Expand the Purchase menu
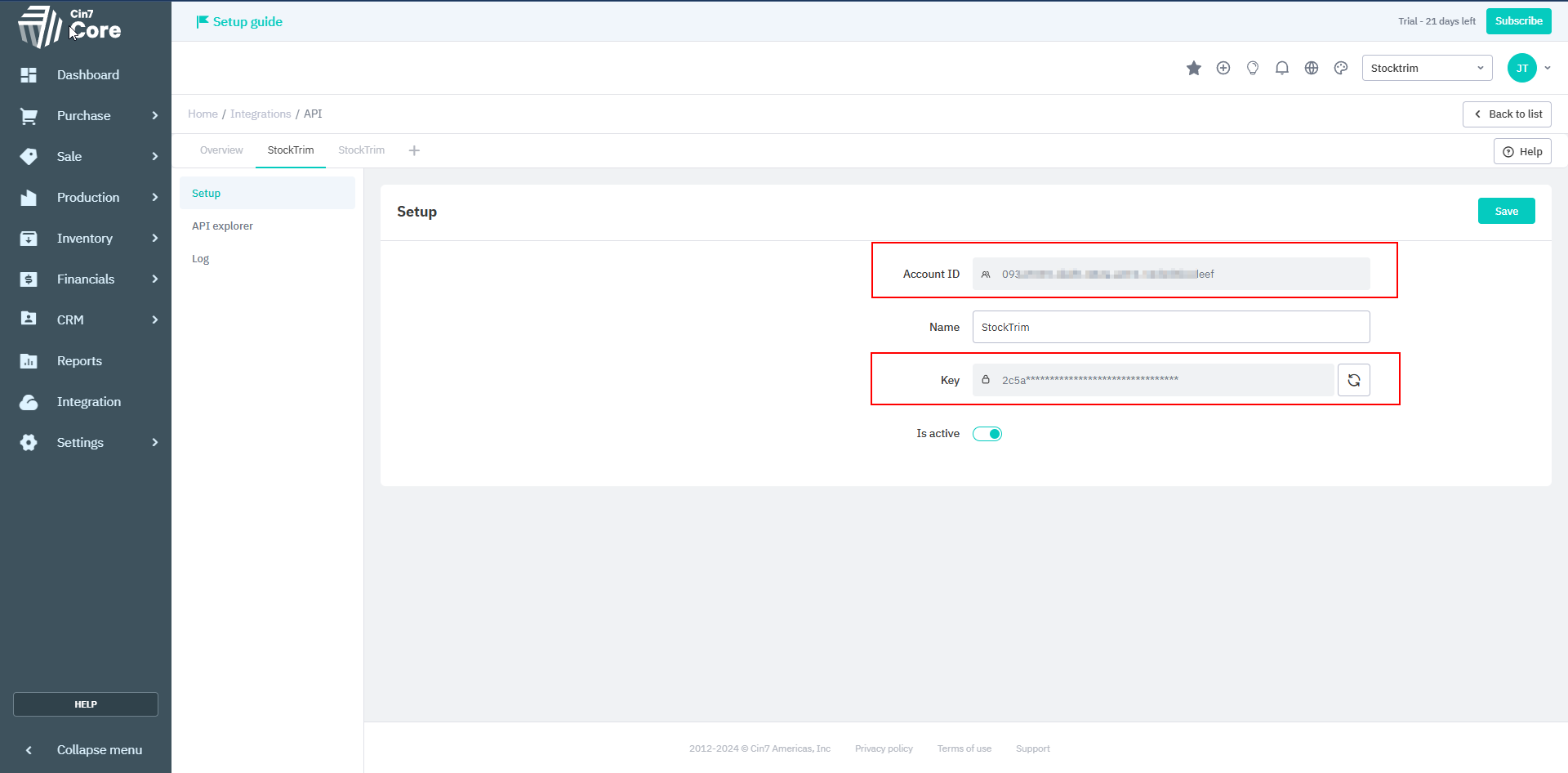1568x773 pixels. 86,116
